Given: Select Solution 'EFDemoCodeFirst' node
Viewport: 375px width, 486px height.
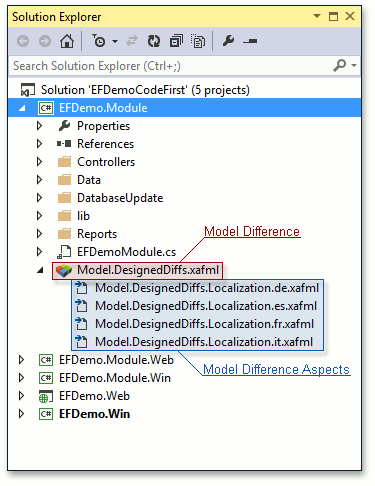Looking at the screenshot, I should coord(145,90).
